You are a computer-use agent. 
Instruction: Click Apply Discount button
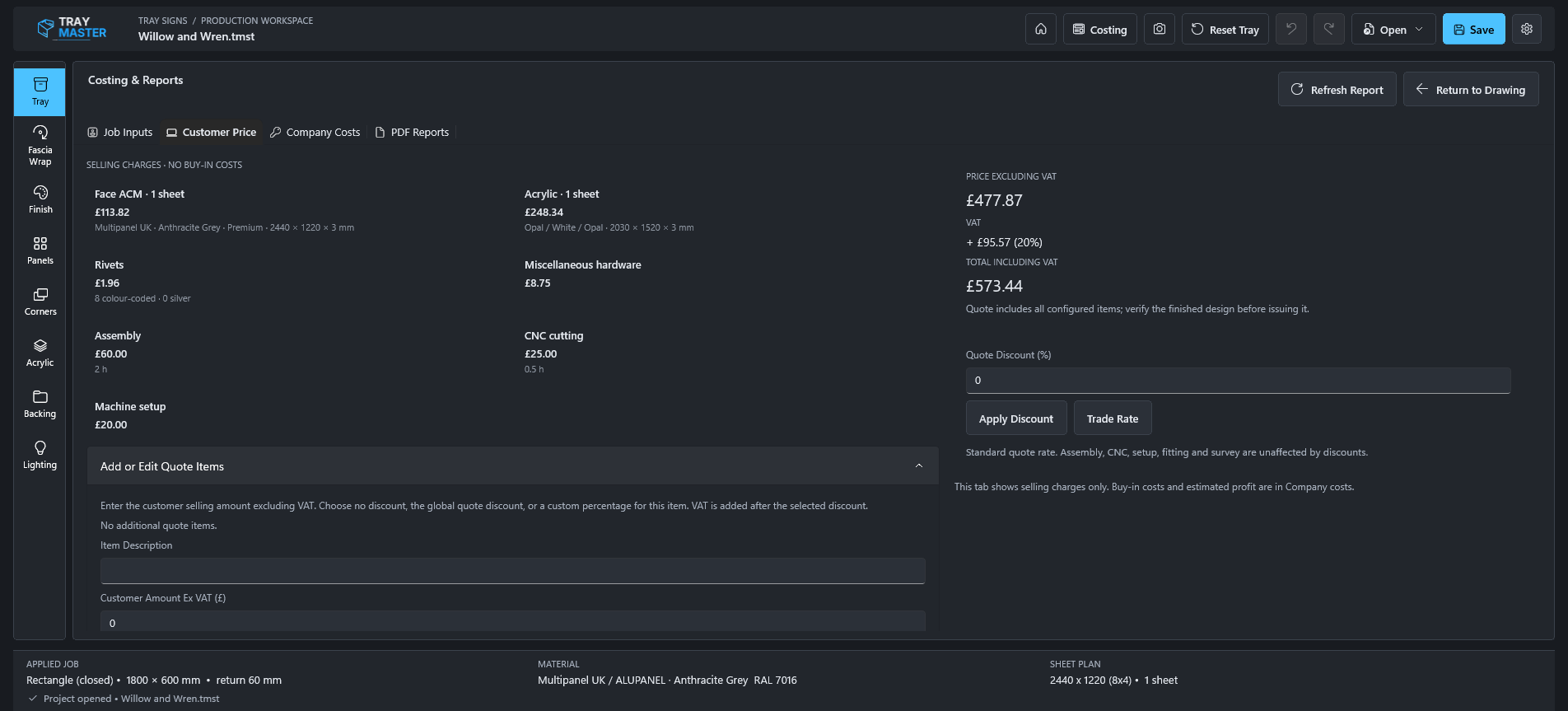[1016, 419]
